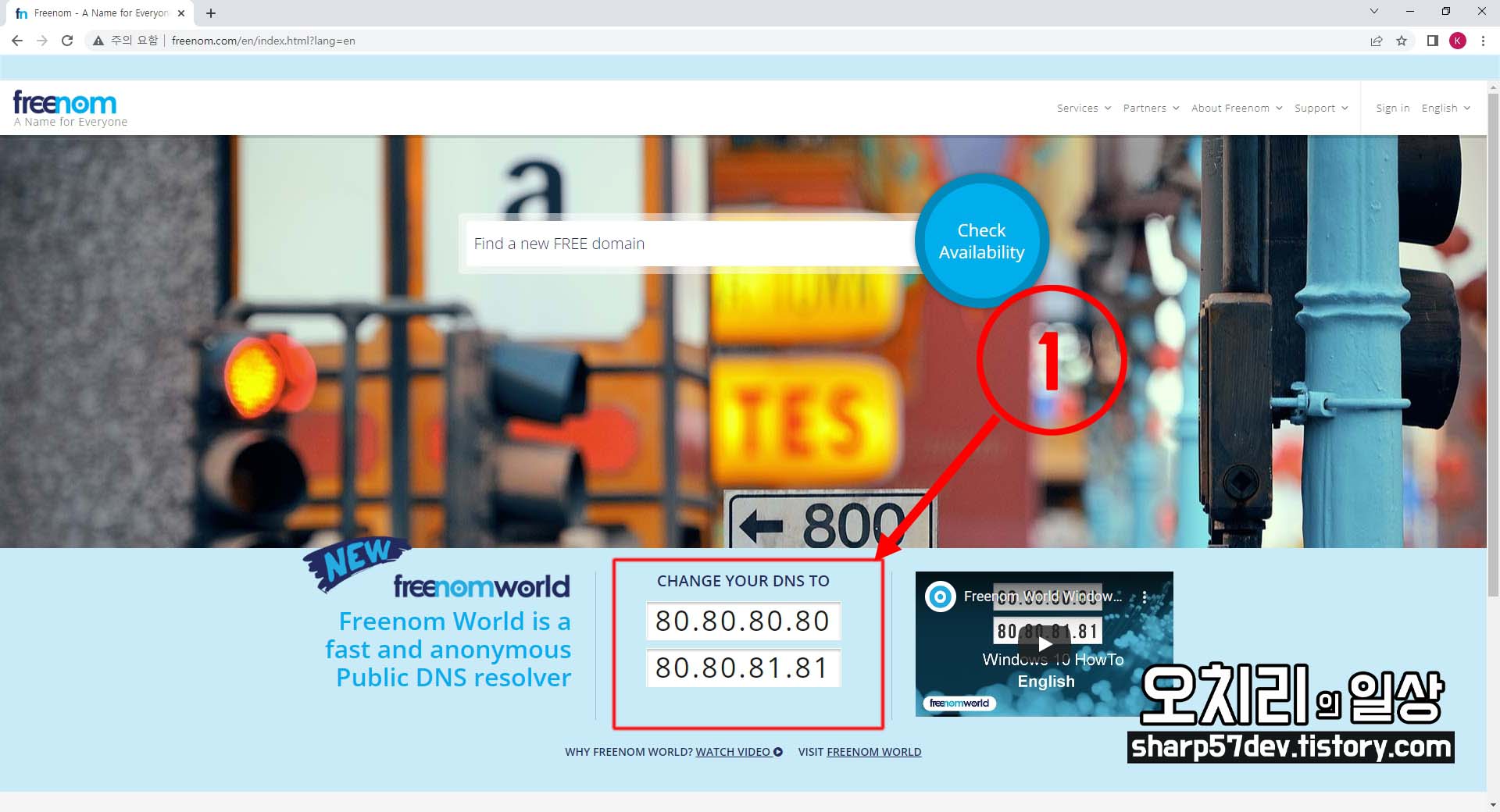Expand the Services menu
The width and height of the screenshot is (1500, 812).
pyautogui.click(x=1084, y=108)
